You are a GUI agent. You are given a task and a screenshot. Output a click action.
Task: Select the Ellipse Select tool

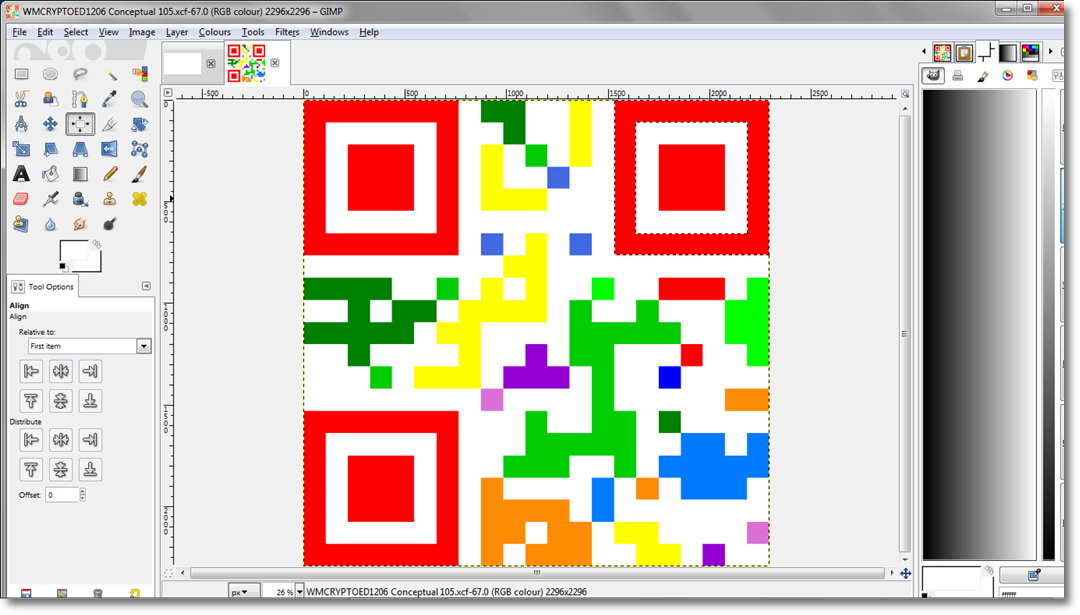click(50, 74)
